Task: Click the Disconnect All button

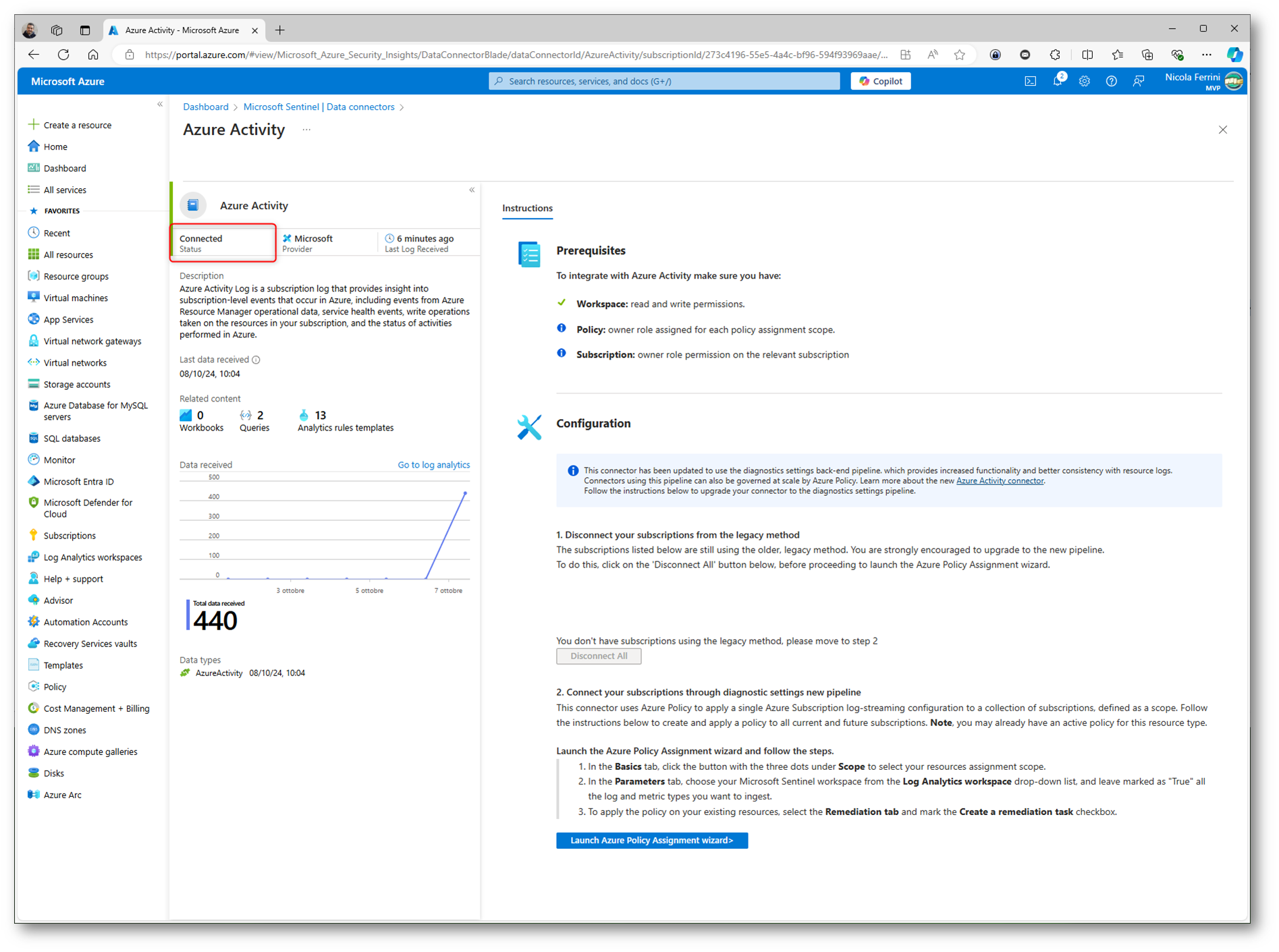Action: coord(599,656)
